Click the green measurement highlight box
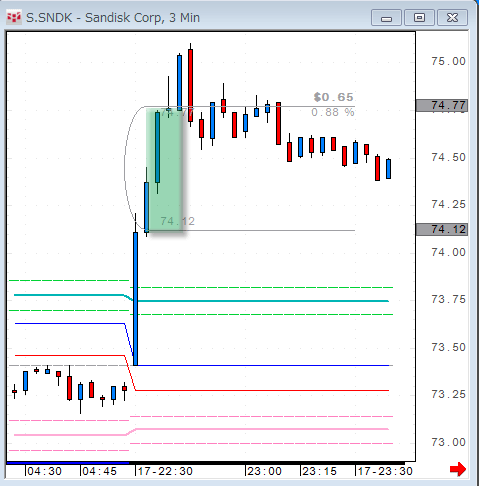The image size is (479, 486). pos(164,170)
